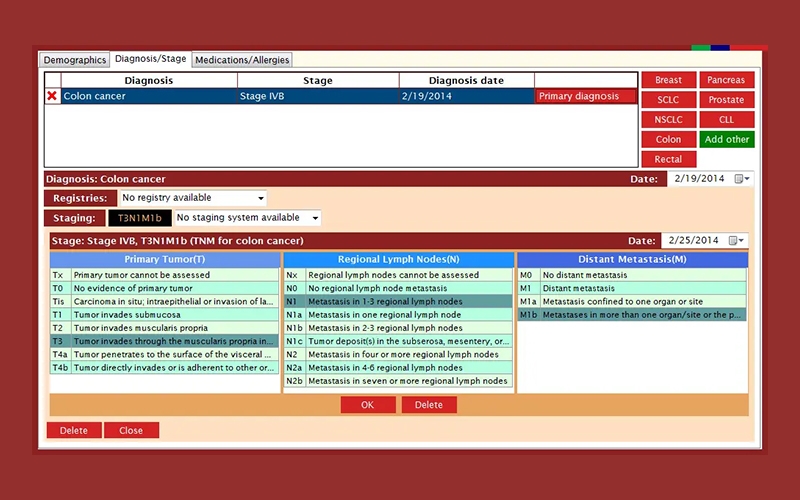Add an SCLC diagnosis
This screenshot has width=800, height=500.
click(668, 99)
